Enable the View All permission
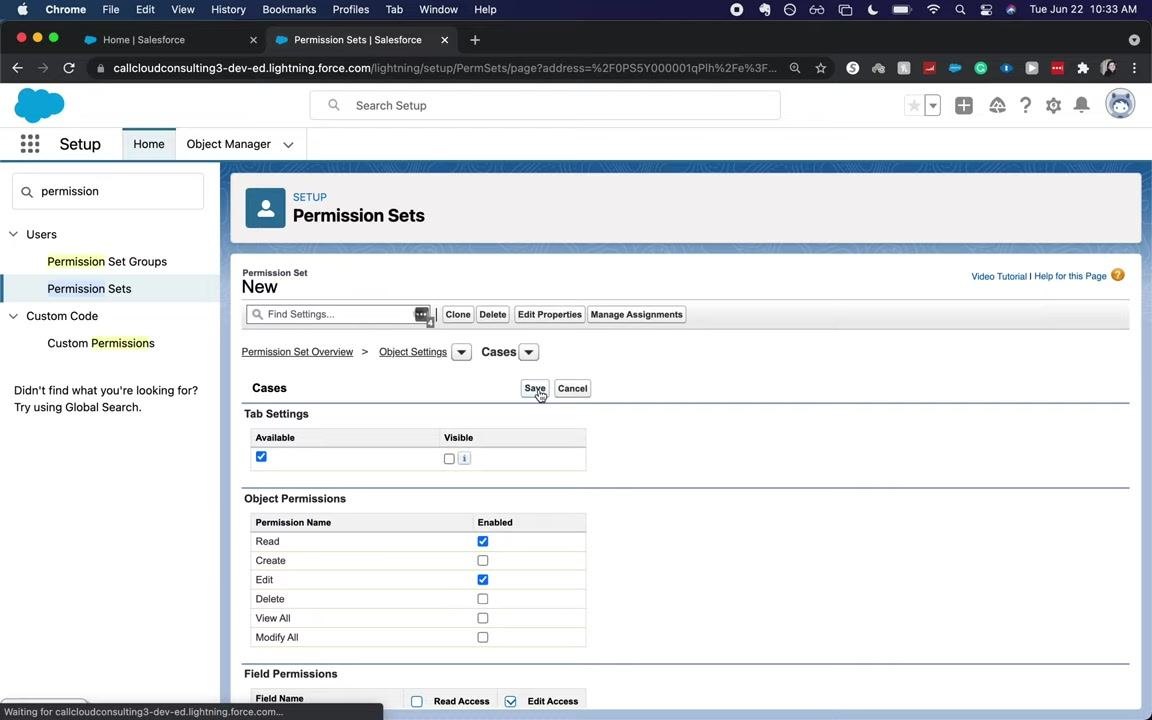 coord(483,618)
